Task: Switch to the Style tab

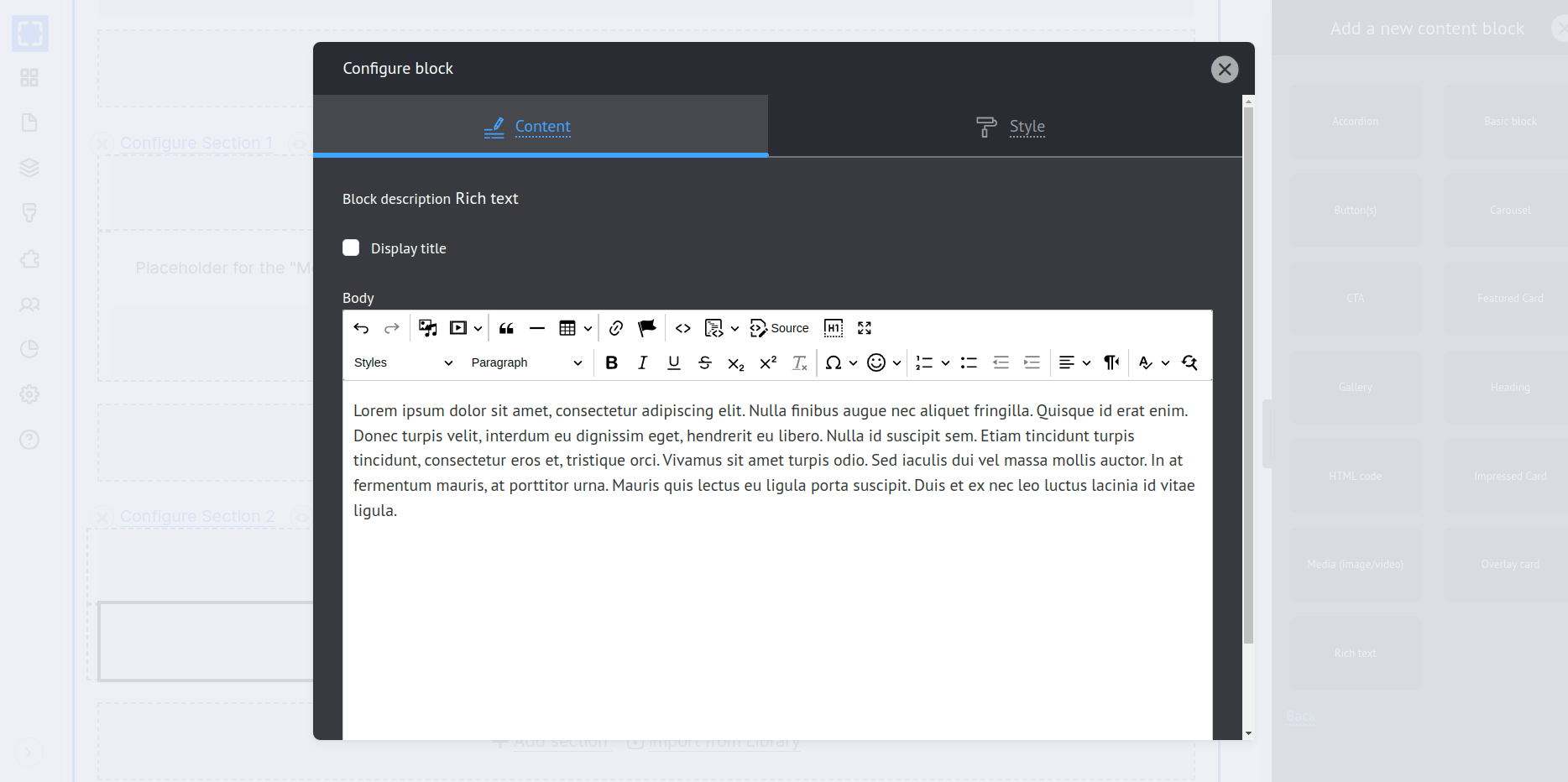Action: click(1005, 126)
